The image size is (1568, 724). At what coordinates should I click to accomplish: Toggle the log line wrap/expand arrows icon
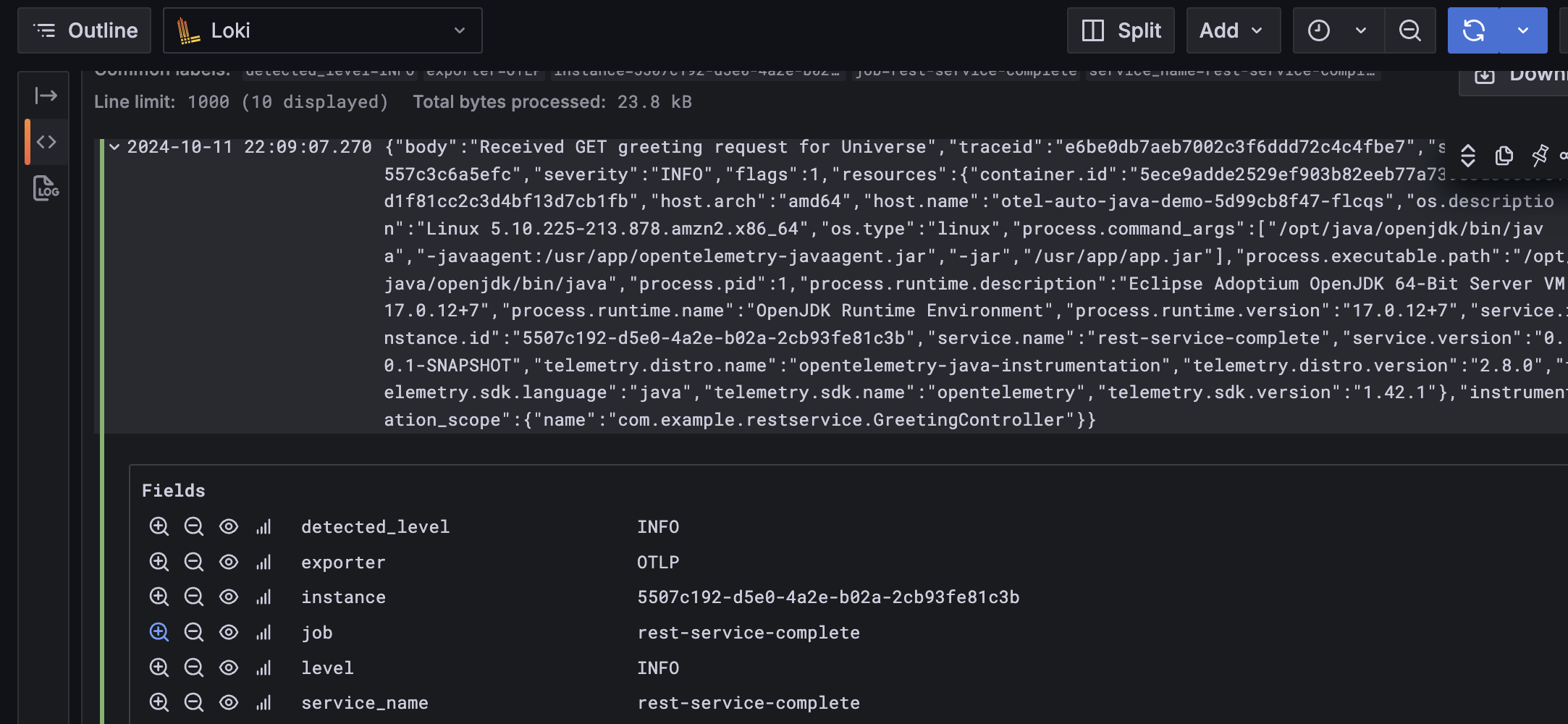(1468, 156)
